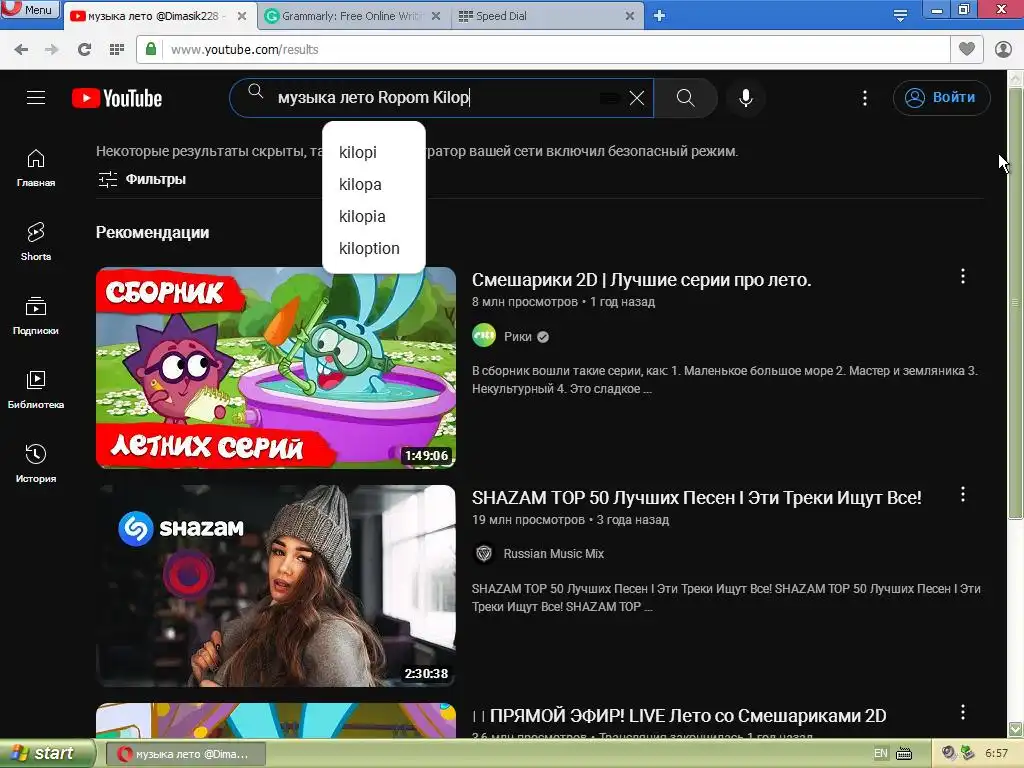Image resolution: width=1024 pixels, height=768 pixels.
Task: Add page to bookmarks heart icon
Action: pyautogui.click(x=967, y=49)
